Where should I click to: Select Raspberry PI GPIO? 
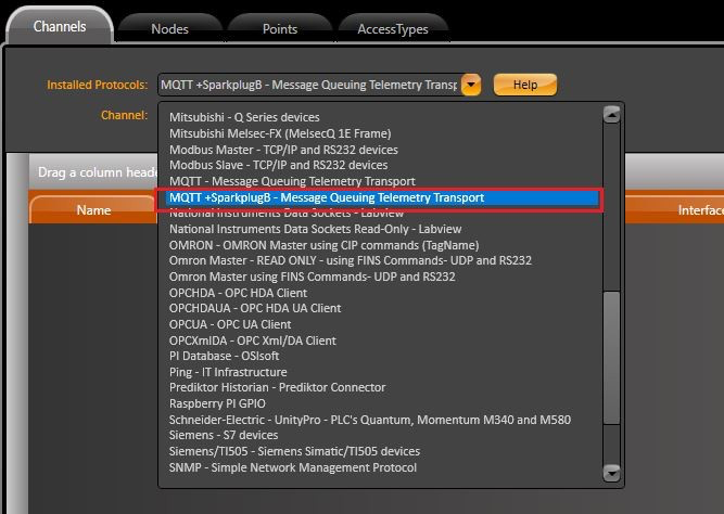[217, 404]
